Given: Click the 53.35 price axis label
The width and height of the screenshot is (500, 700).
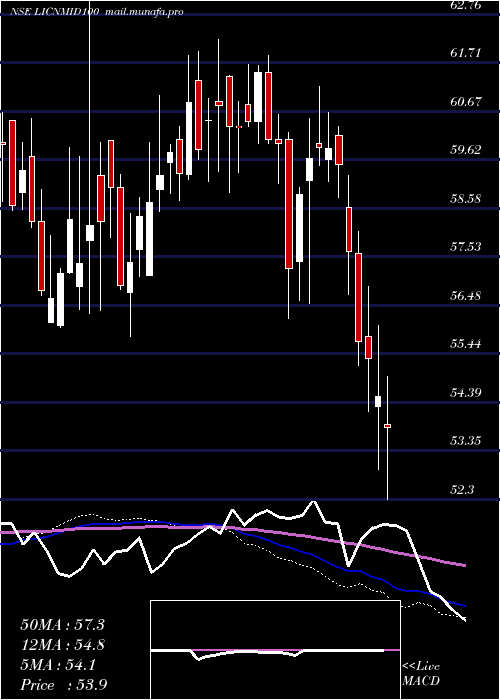Looking at the screenshot, I should (x=466, y=441).
